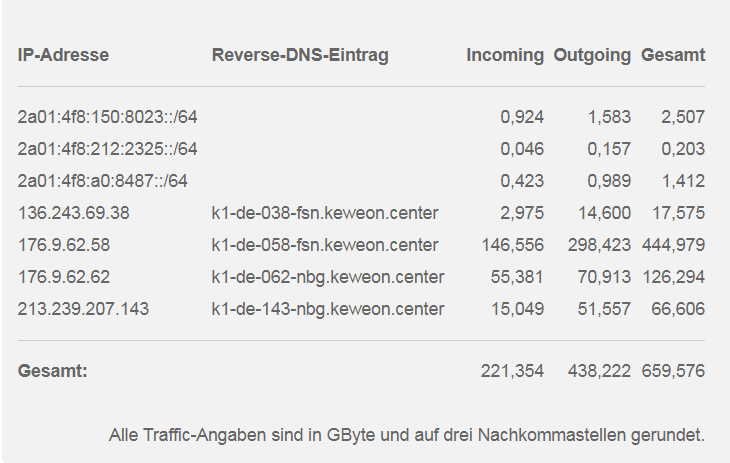Select IP address 2a01:4f8:212:2325::/64

pyautogui.click(x=108, y=149)
